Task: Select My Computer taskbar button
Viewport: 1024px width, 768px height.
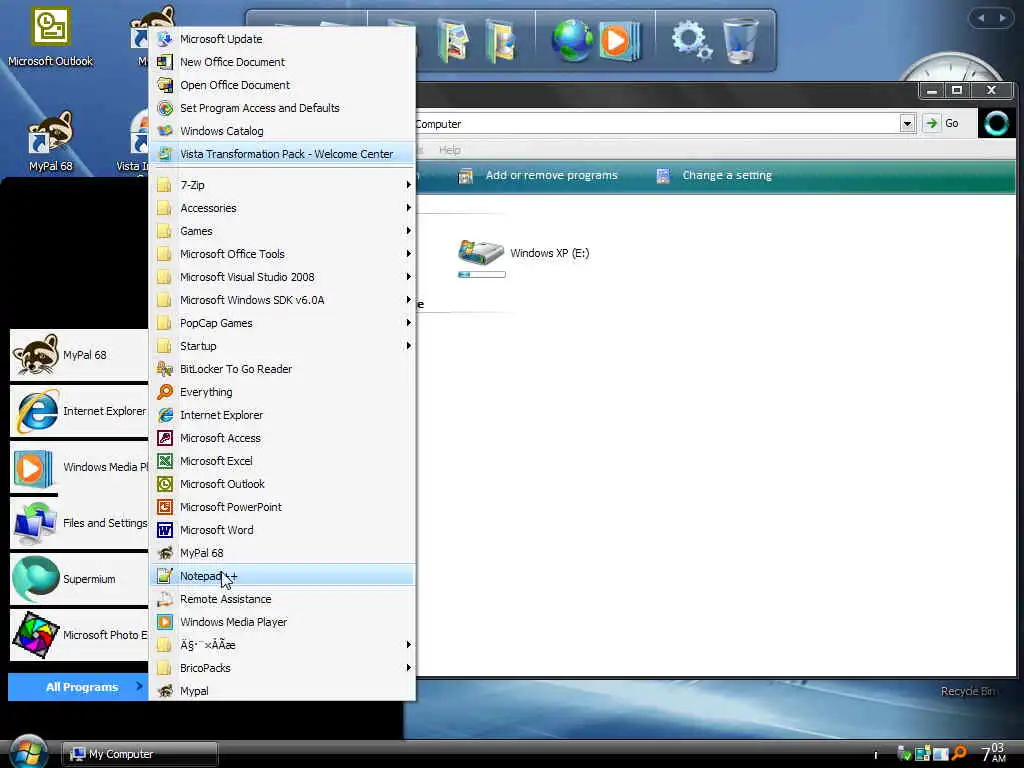Action: click(140, 754)
